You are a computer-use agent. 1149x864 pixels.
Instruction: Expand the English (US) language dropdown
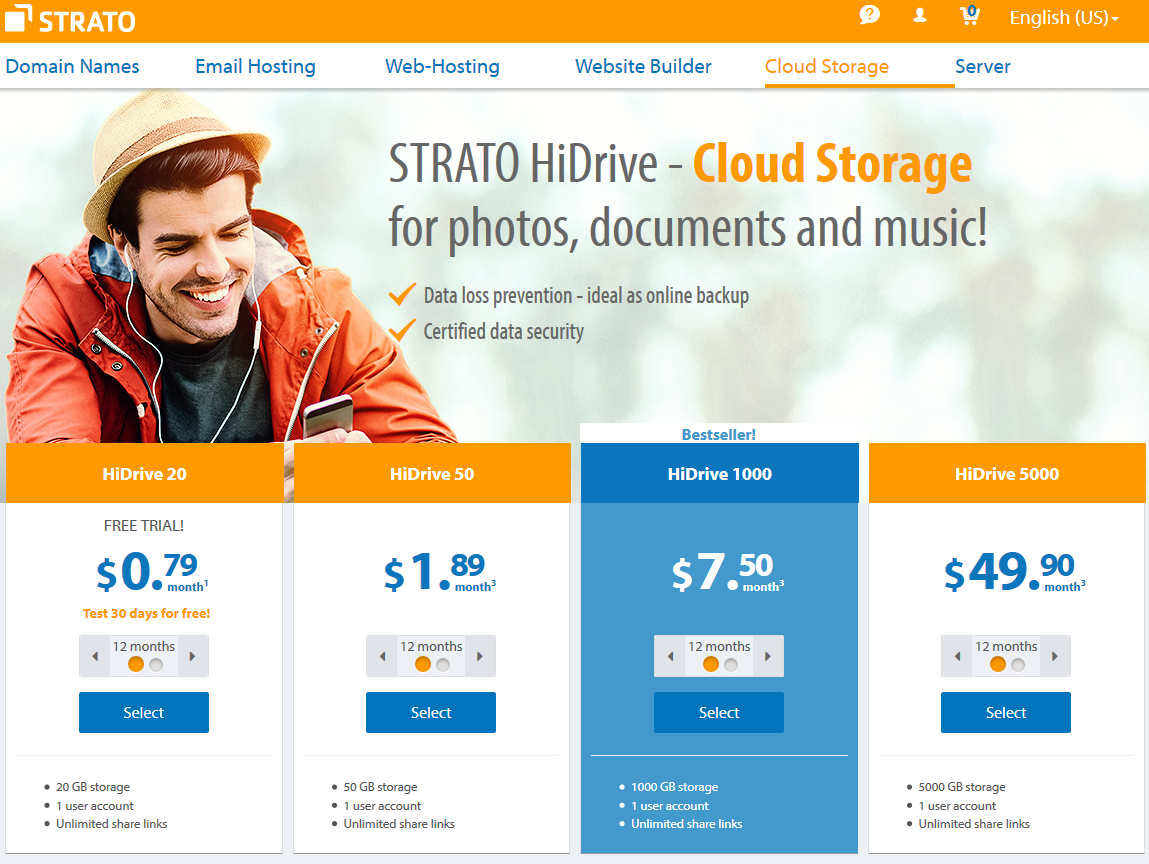[1064, 18]
